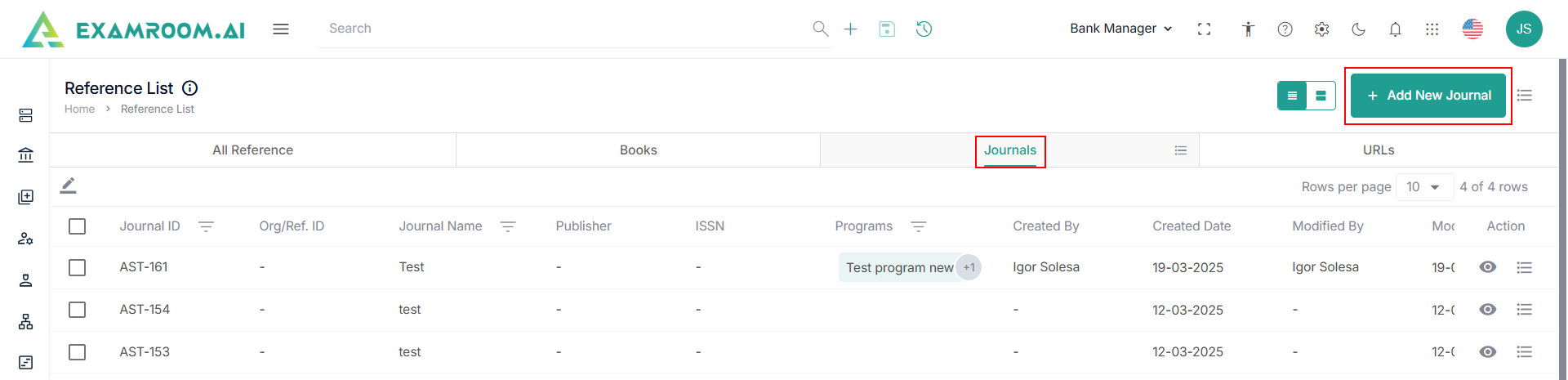Open the Journal ID column filter
The height and width of the screenshot is (380, 1568).
tap(206, 226)
